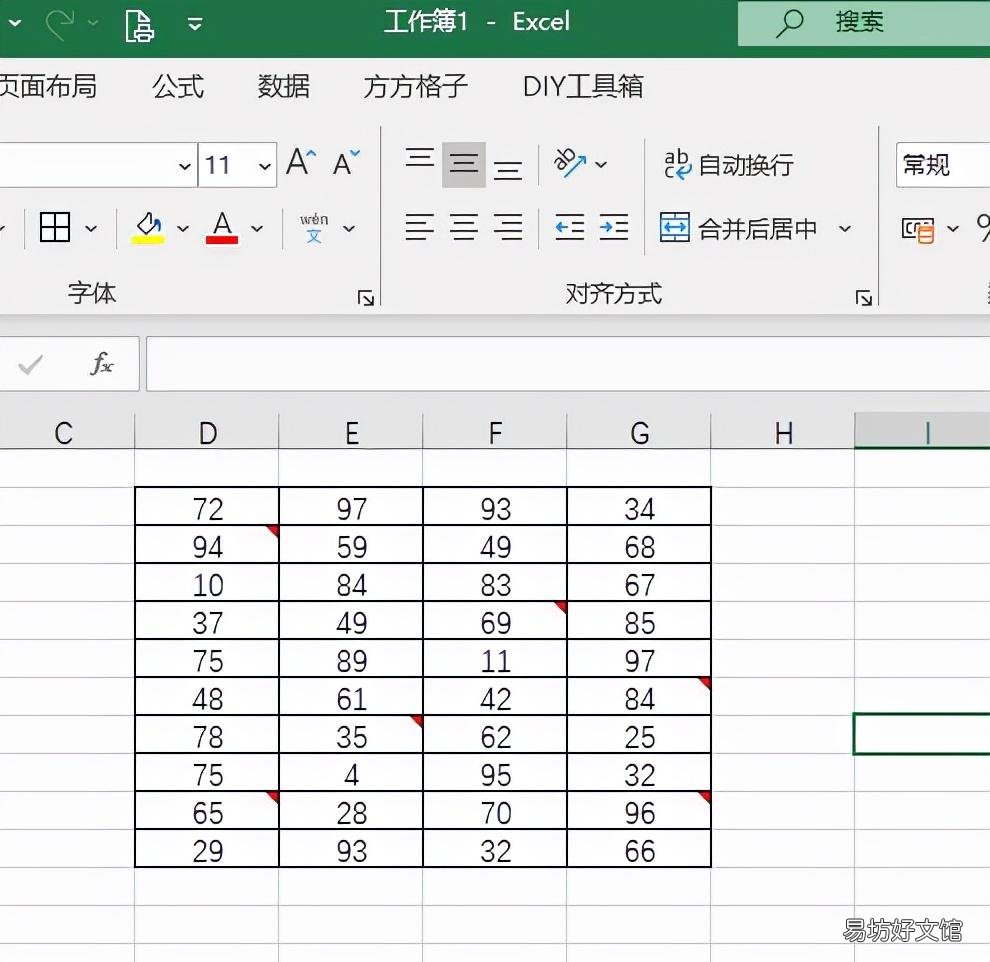
Task: Click the Redo arrow icon
Action: (61, 24)
